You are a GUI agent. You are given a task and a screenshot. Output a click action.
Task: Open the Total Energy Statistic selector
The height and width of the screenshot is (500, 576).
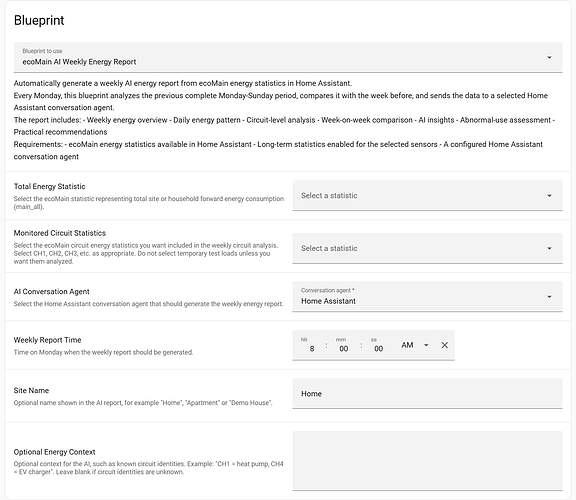pyautogui.click(x=427, y=195)
